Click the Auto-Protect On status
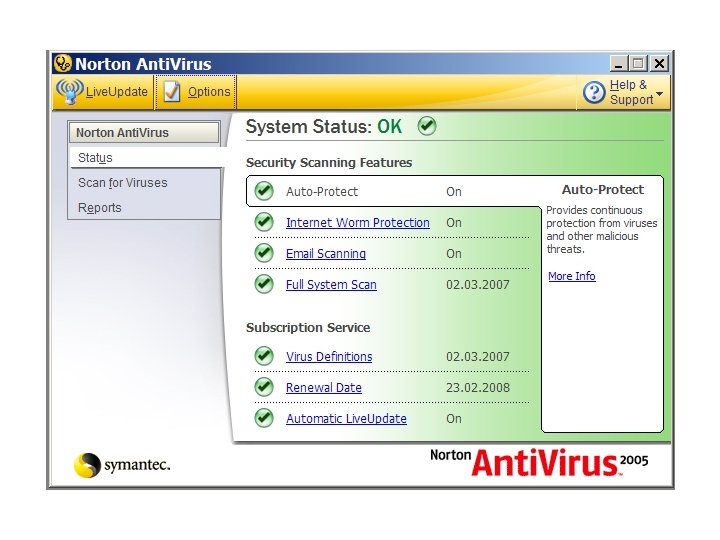The height and width of the screenshot is (540, 720). 454,191
